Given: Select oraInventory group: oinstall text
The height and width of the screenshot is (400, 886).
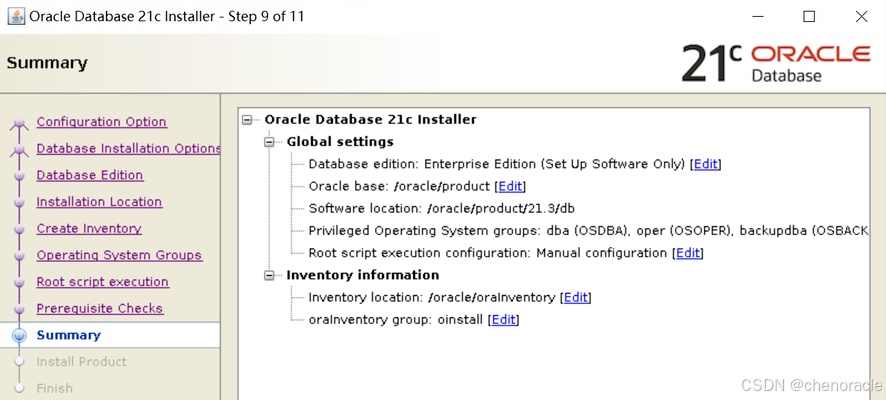Looking at the screenshot, I should click(396, 320).
